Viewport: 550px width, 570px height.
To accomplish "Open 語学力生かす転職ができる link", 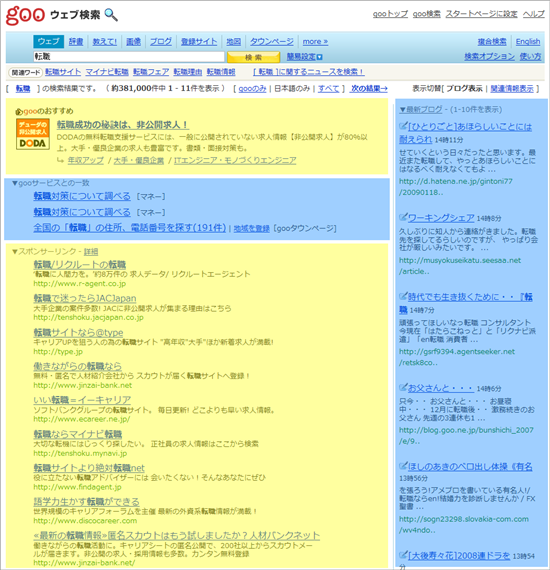I will [87, 502].
